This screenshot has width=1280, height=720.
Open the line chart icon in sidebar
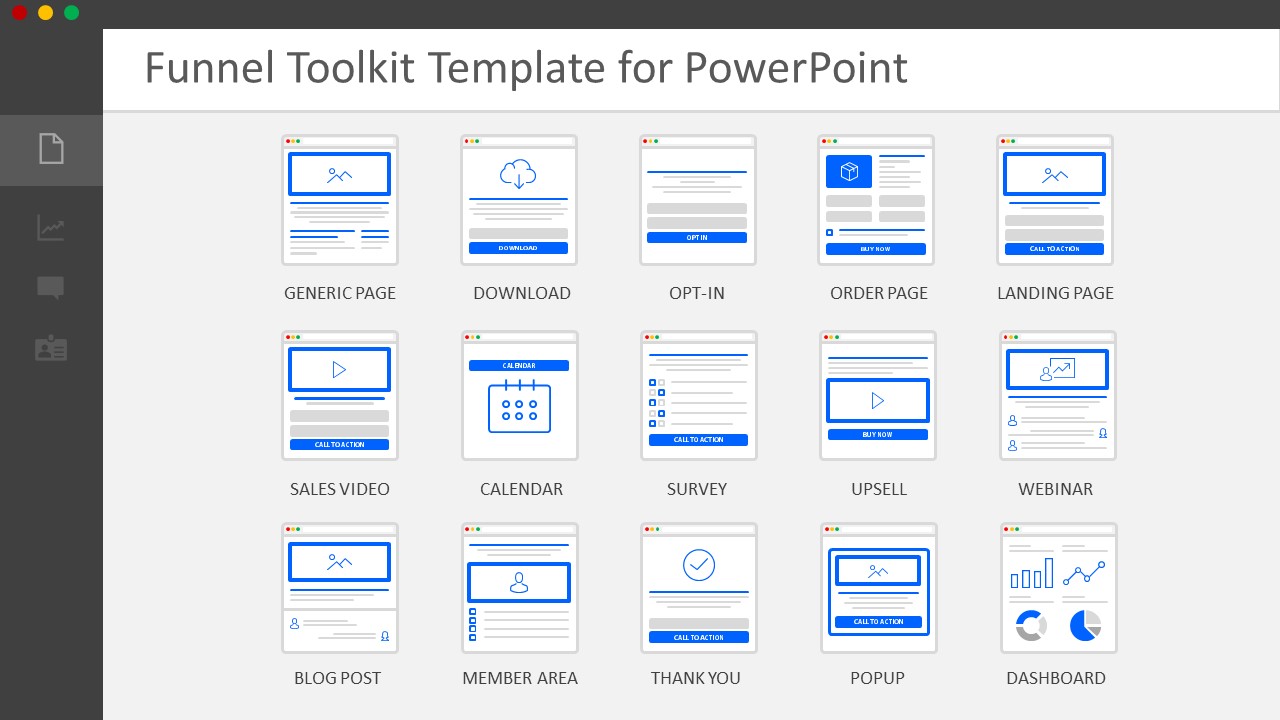pos(51,228)
